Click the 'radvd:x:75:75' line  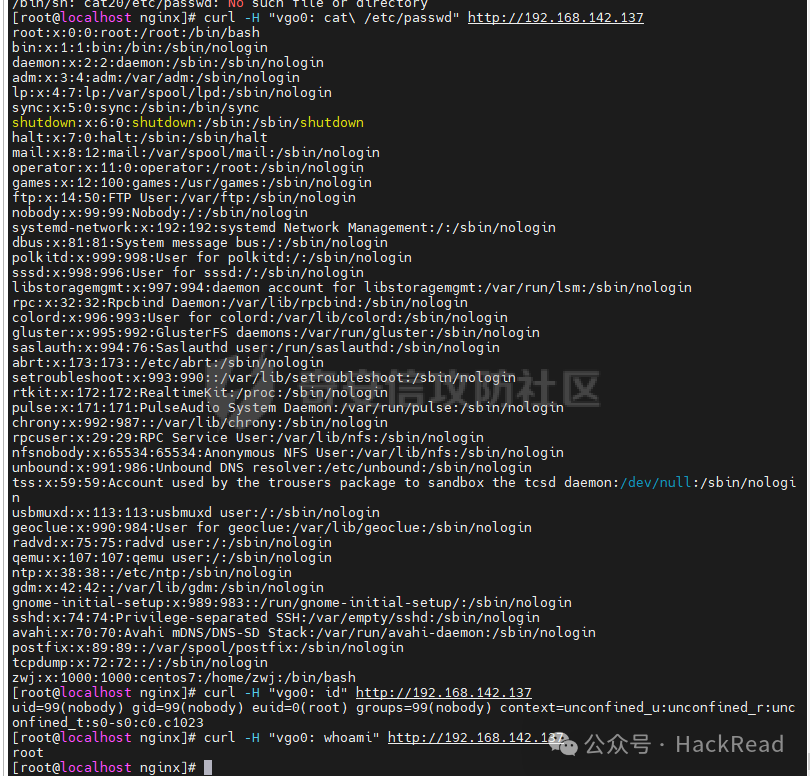(172, 542)
